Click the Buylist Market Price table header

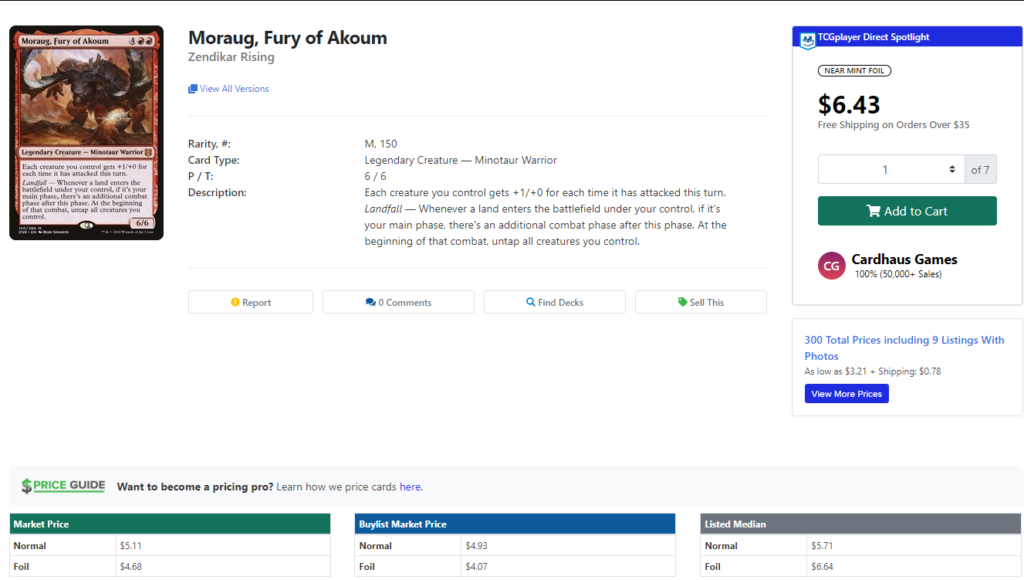tap(515, 524)
